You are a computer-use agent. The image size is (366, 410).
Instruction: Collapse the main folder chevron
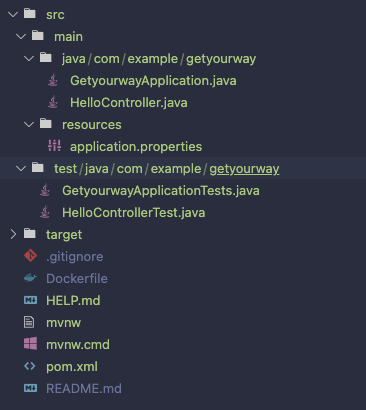pos(21,36)
